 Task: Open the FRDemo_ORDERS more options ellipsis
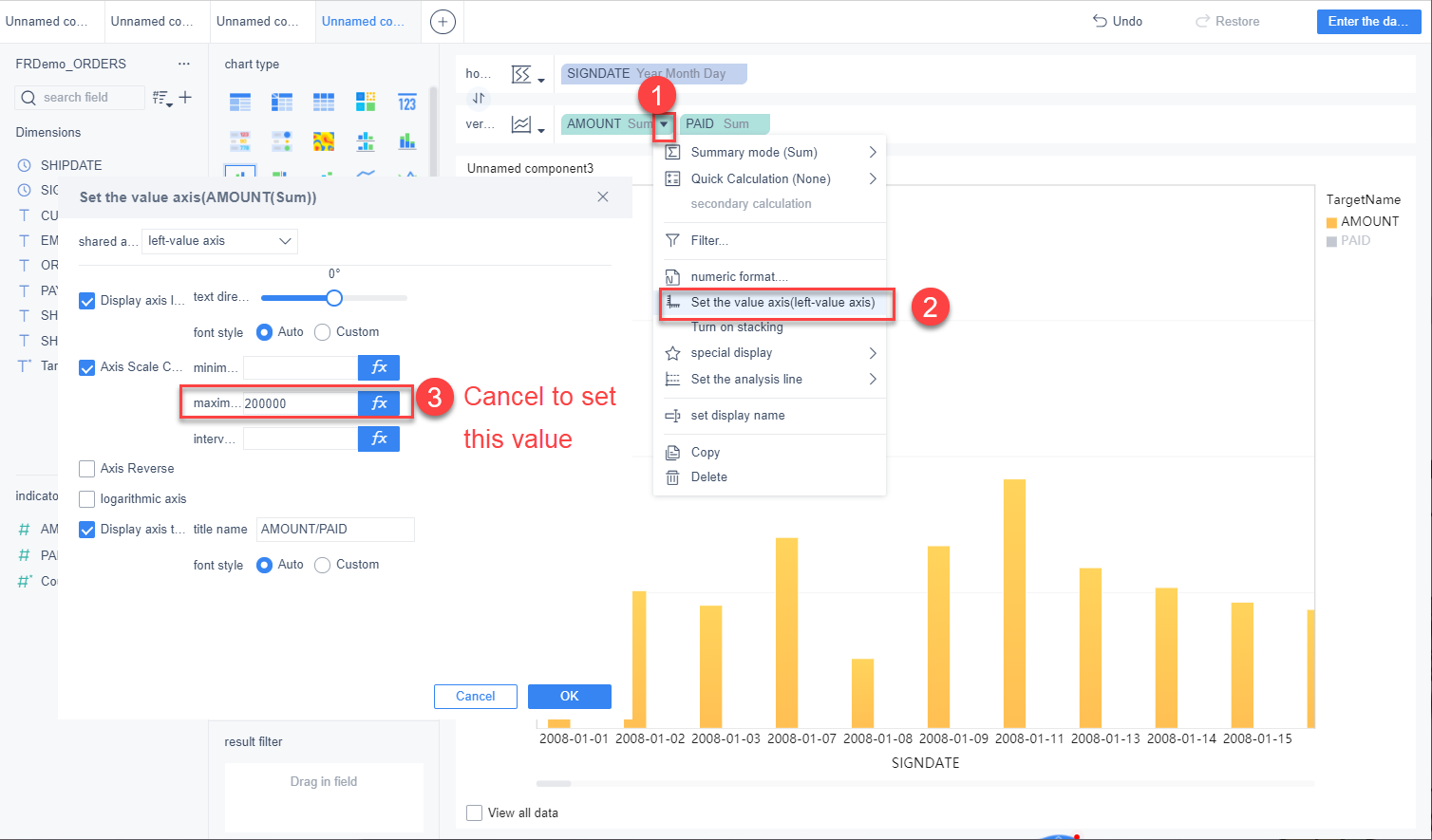184,64
